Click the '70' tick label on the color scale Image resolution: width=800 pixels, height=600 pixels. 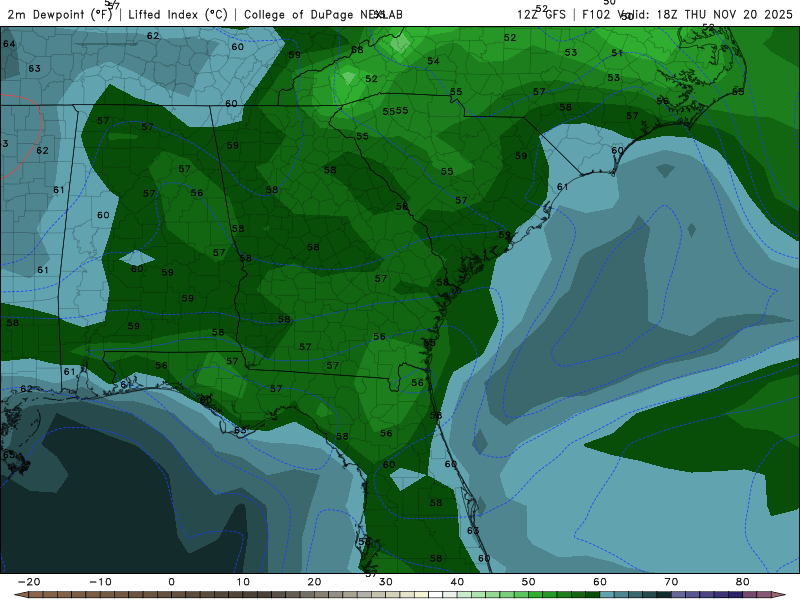[671, 582]
